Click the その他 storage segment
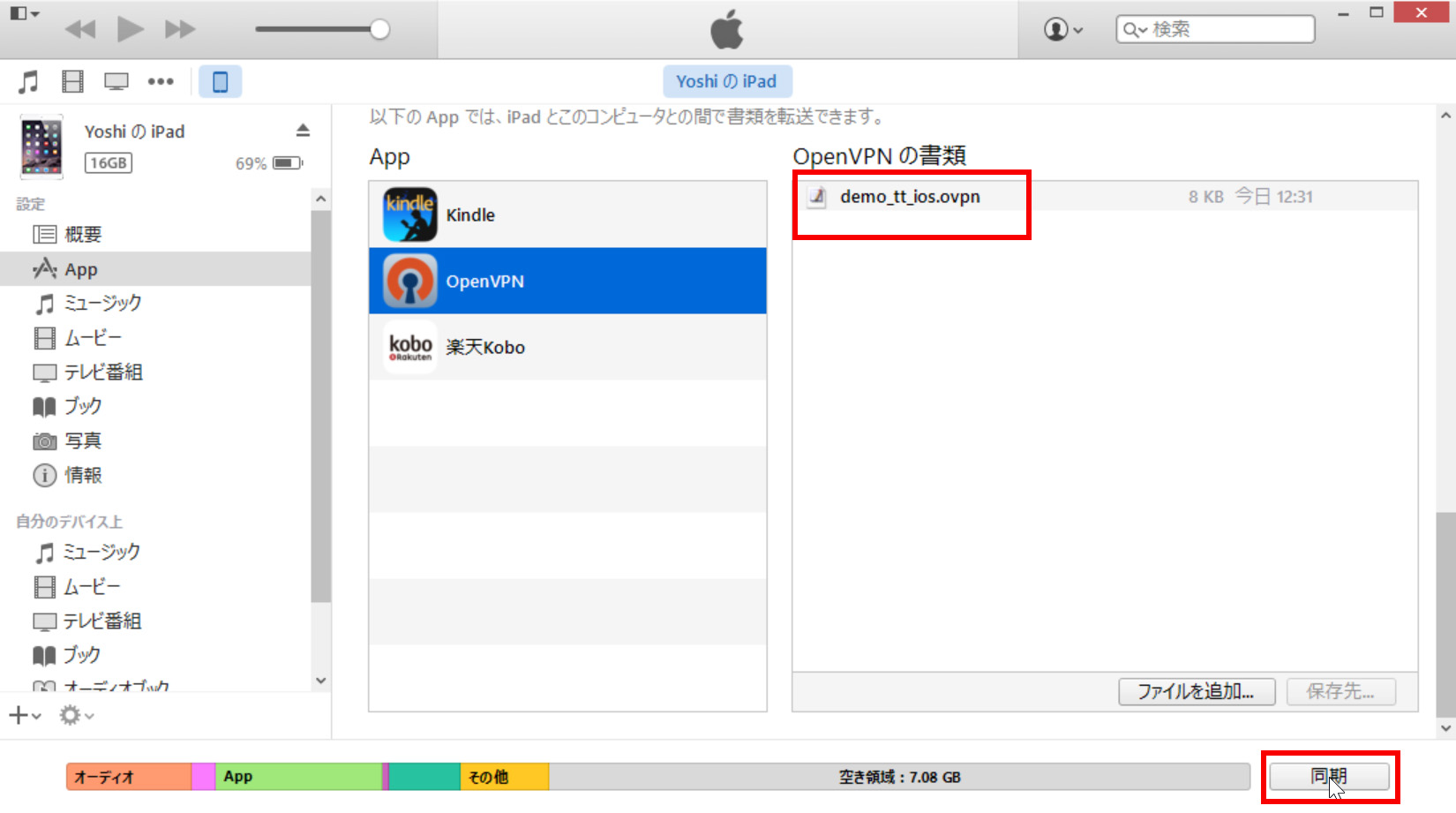The width and height of the screenshot is (1456, 813). pyautogui.click(x=505, y=777)
